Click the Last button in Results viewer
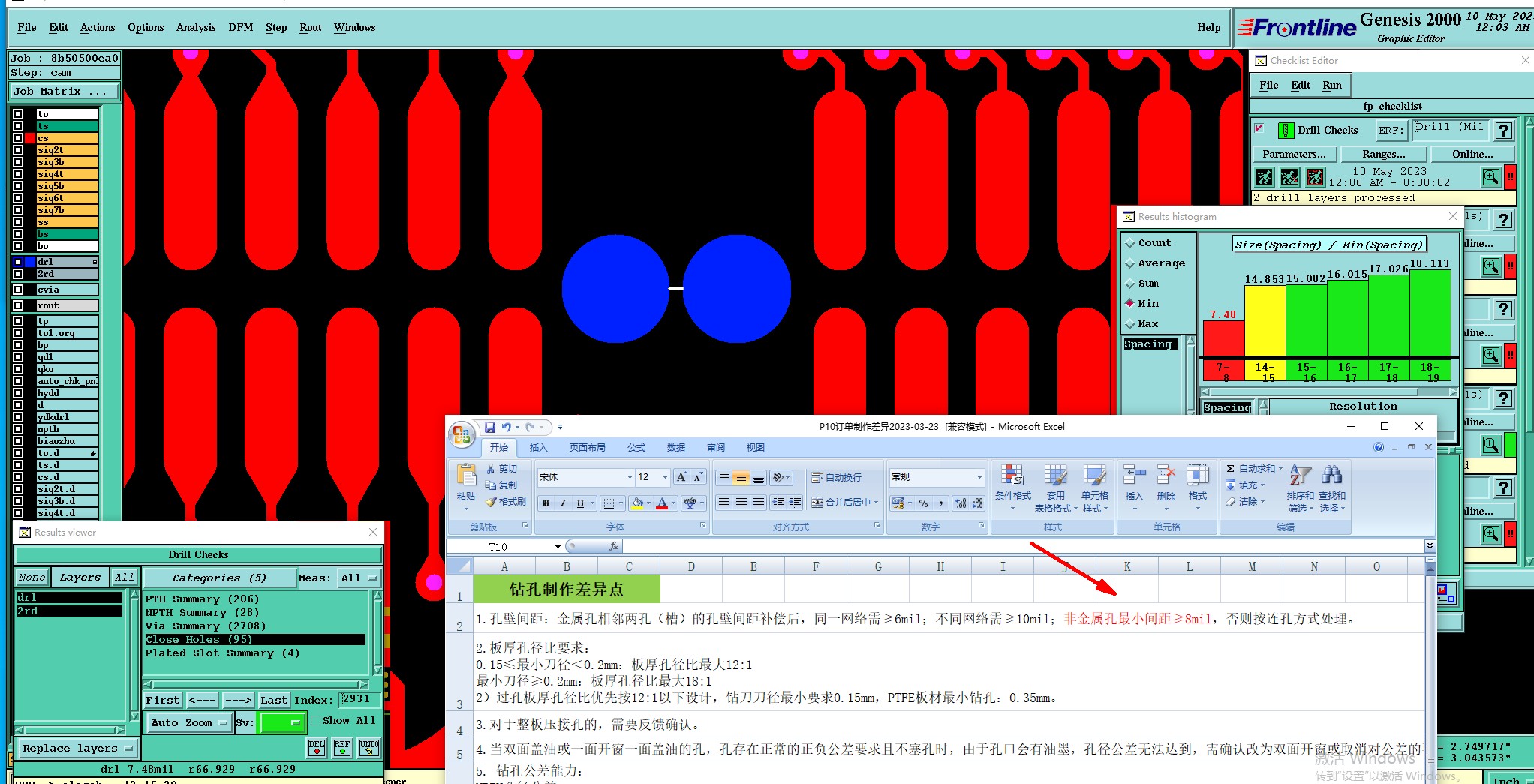 (x=274, y=701)
